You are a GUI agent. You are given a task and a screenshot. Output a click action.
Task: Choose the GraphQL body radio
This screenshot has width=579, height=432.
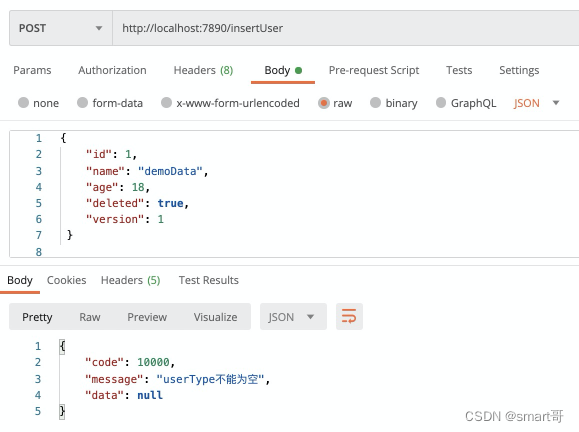pyautogui.click(x=441, y=102)
